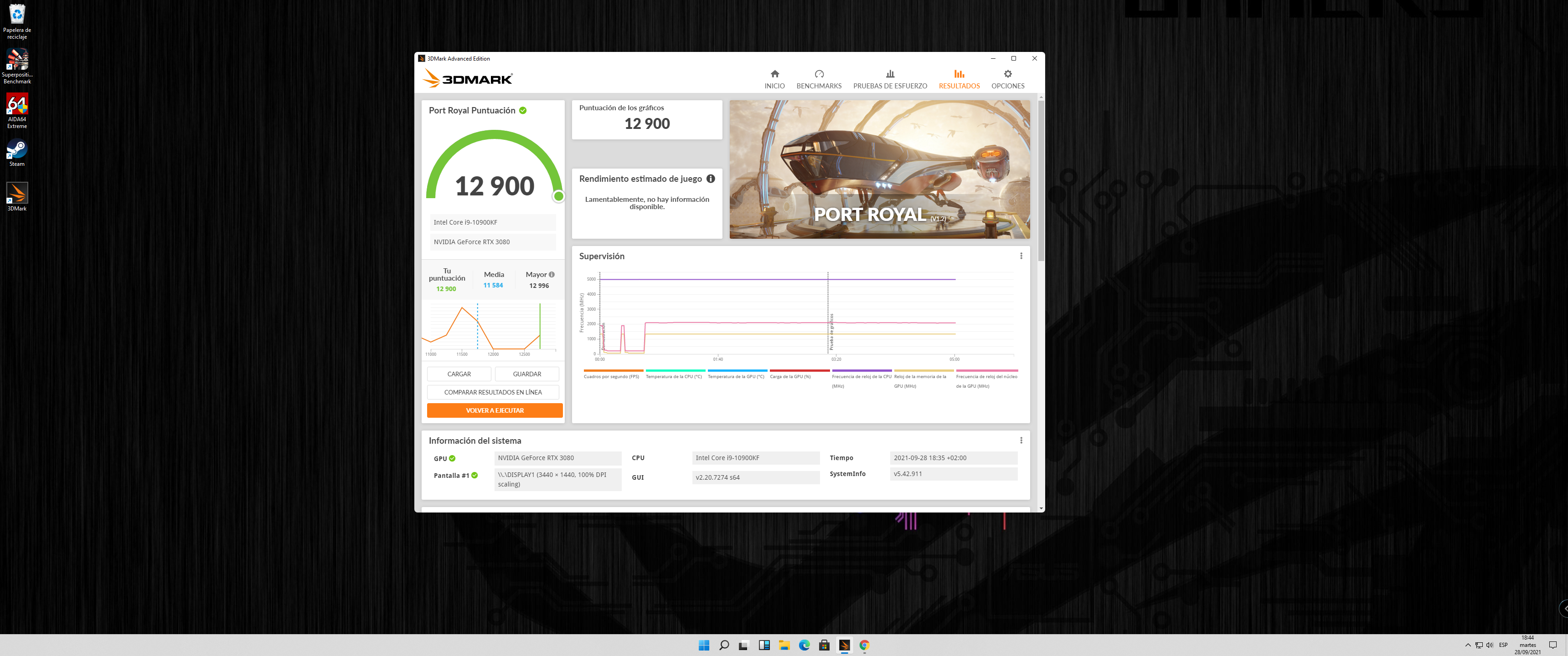The height and width of the screenshot is (656, 1568).
Task: Select the RESULTADOS tab
Action: click(x=959, y=79)
